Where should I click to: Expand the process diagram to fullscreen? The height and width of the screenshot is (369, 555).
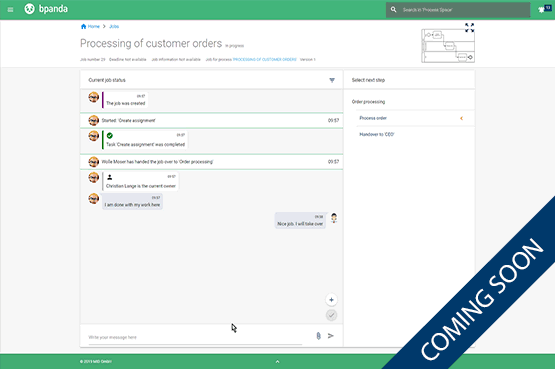469,27
